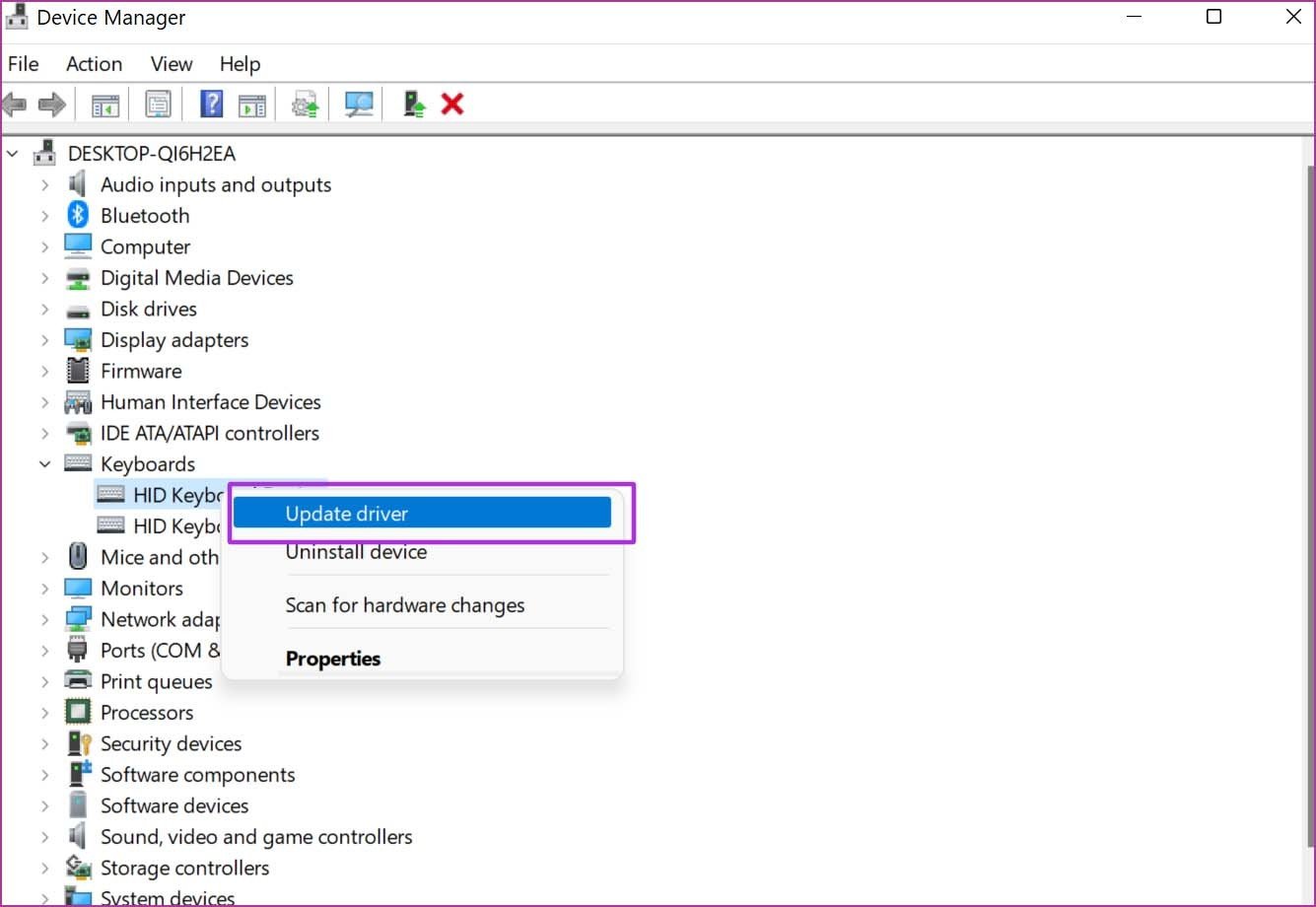
Task: Click the Print queues printer icon
Action: (78, 681)
